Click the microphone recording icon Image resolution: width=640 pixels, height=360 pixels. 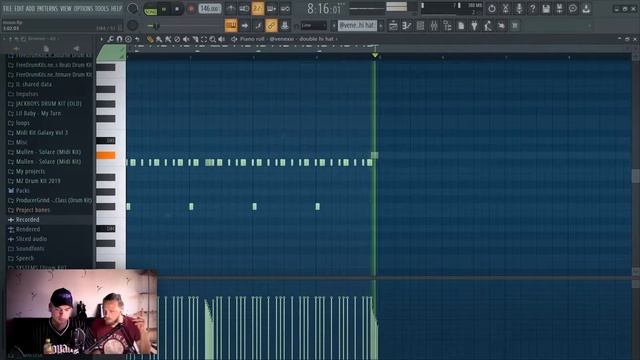[519, 9]
